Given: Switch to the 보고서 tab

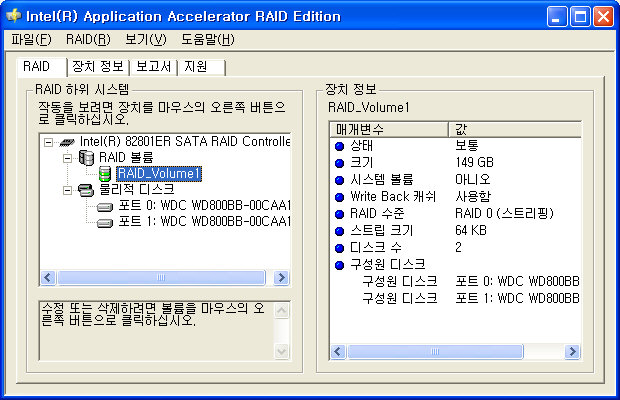Looking at the screenshot, I should click(x=153, y=66).
